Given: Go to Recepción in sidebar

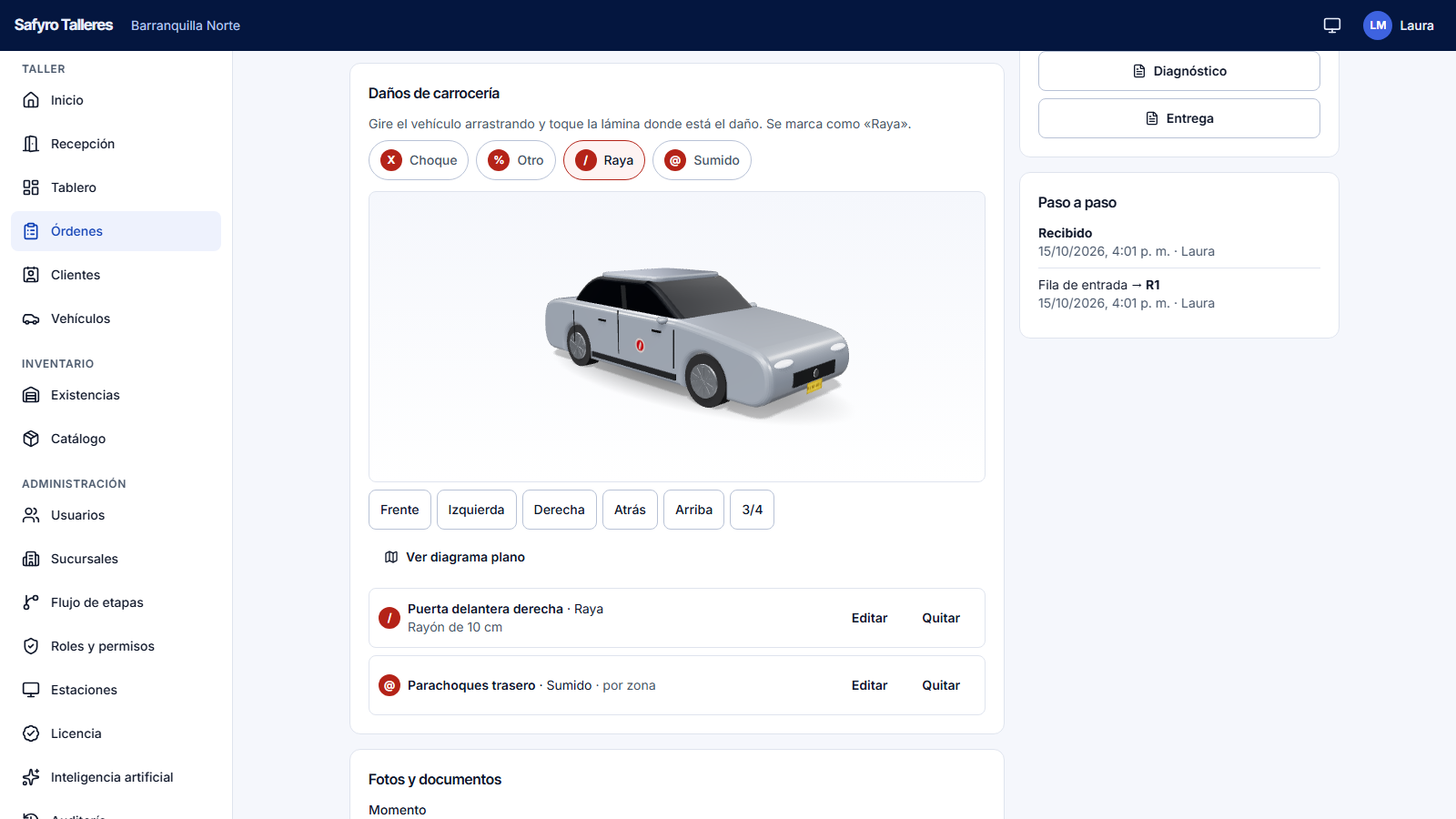Looking at the screenshot, I should point(116,144).
